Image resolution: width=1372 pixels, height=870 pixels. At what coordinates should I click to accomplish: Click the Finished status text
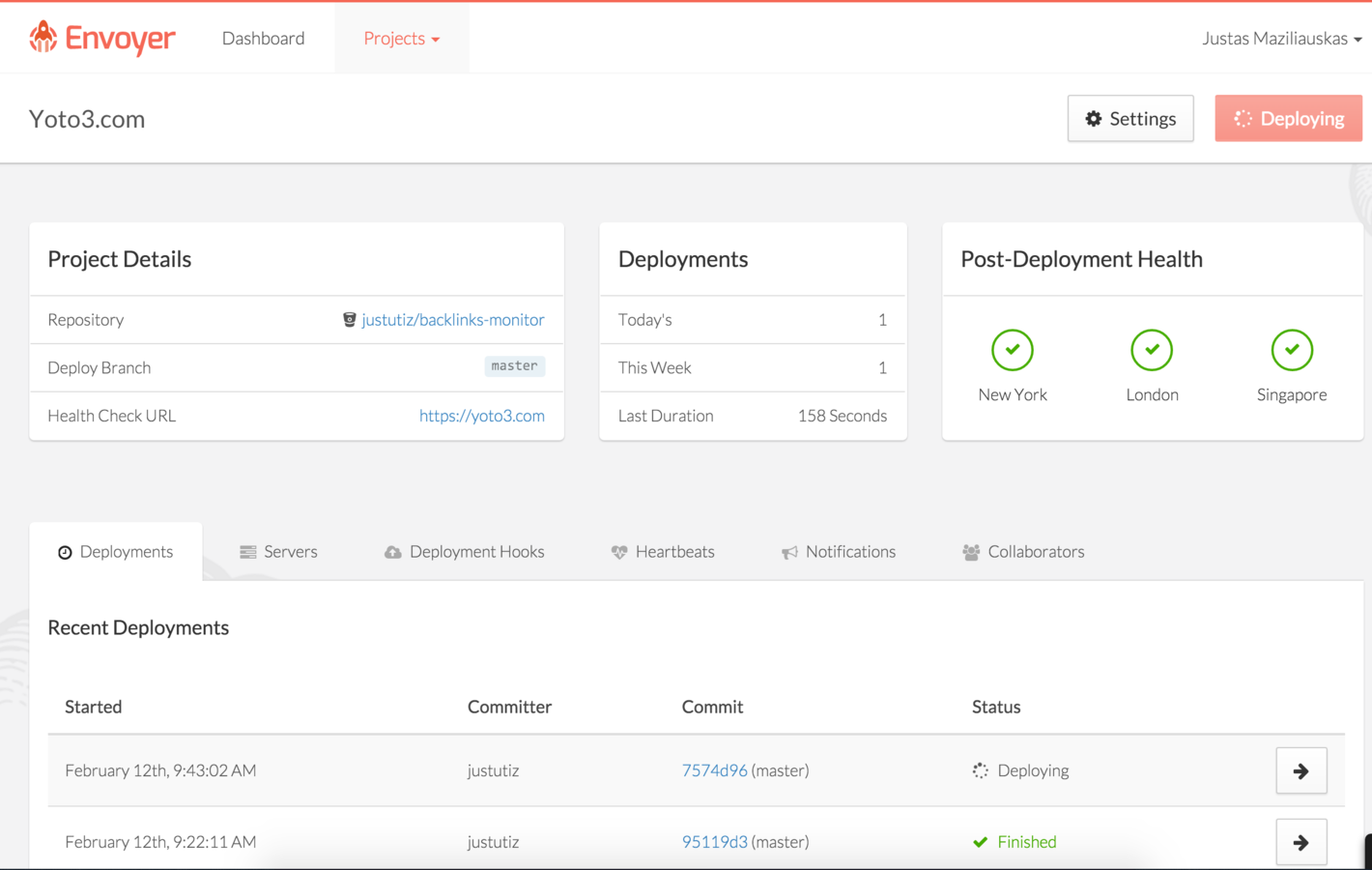coord(1027,842)
